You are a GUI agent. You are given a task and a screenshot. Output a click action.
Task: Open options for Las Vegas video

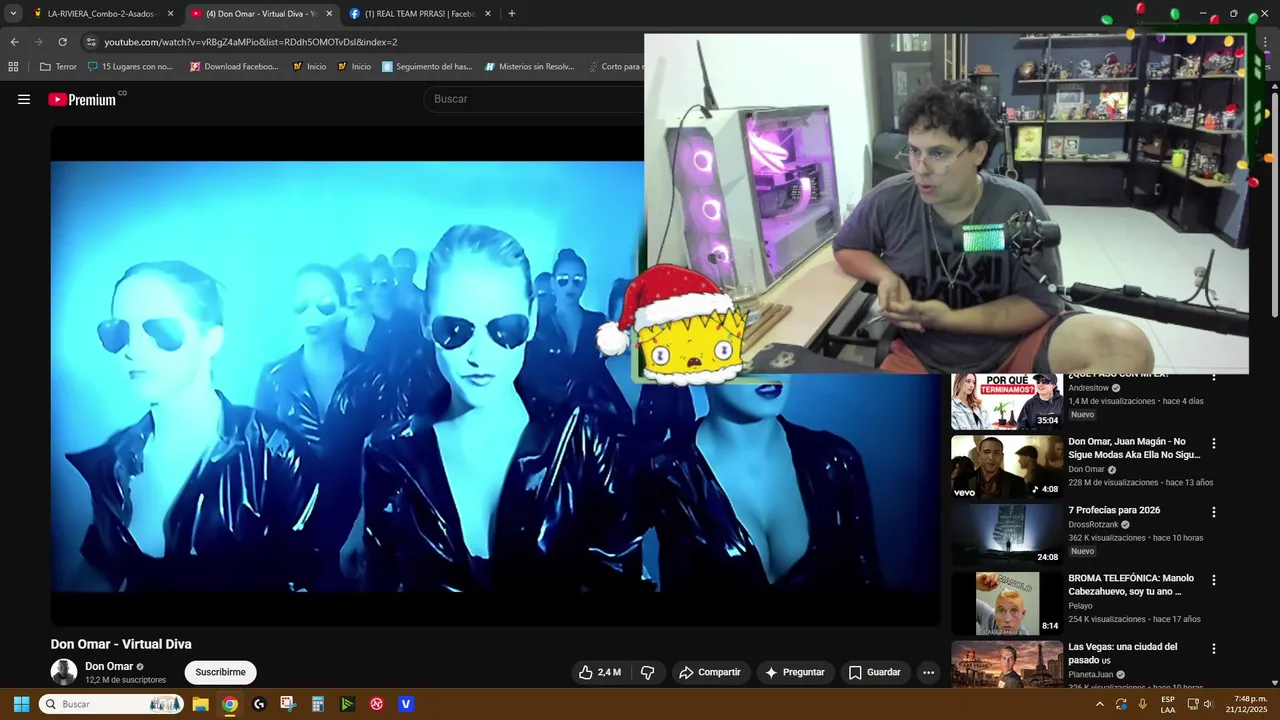point(1214,648)
